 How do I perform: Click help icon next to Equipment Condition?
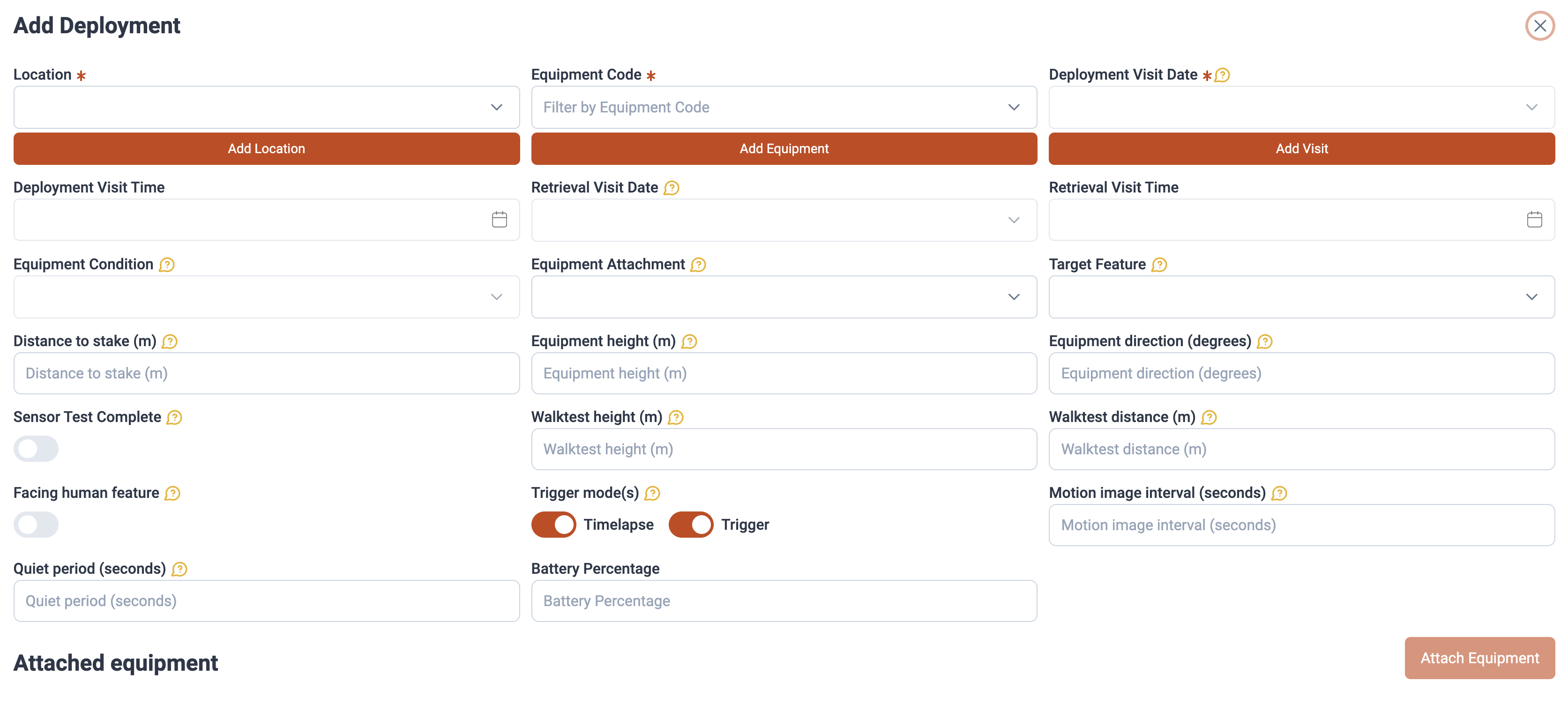(166, 265)
